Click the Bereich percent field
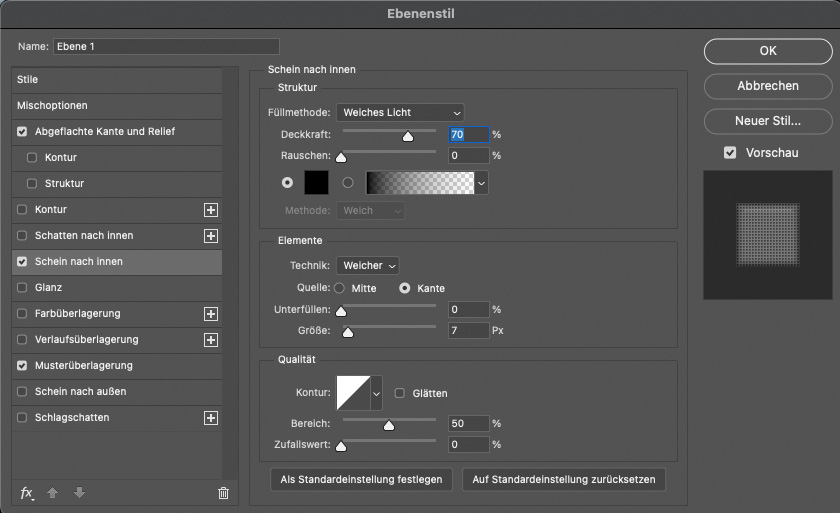This screenshot has width=840, height=513. coord(469,424)
